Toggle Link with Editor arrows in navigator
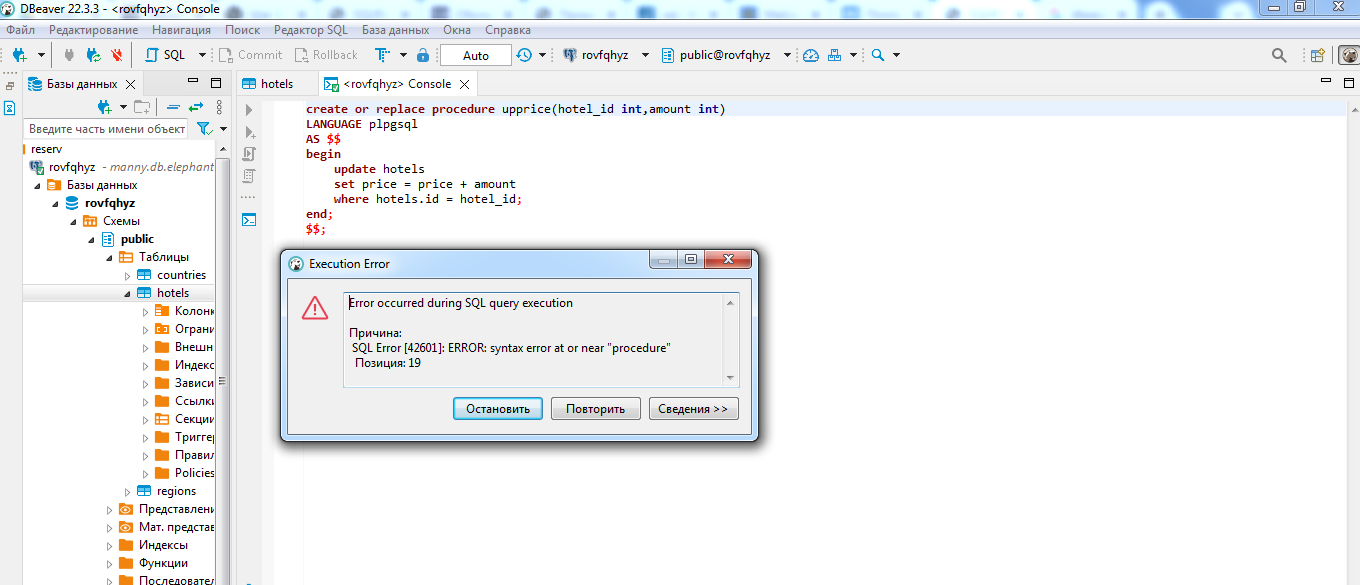 pyautogui.click(x=196, y=107)
